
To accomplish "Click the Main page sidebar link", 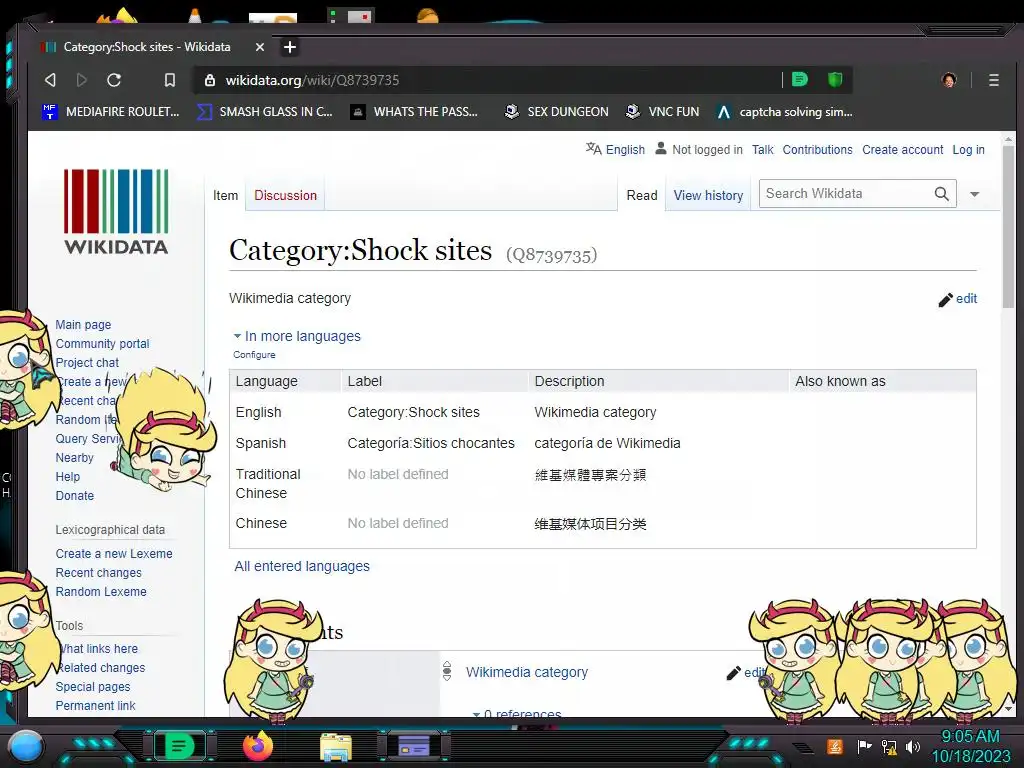I will coord(83,325).
